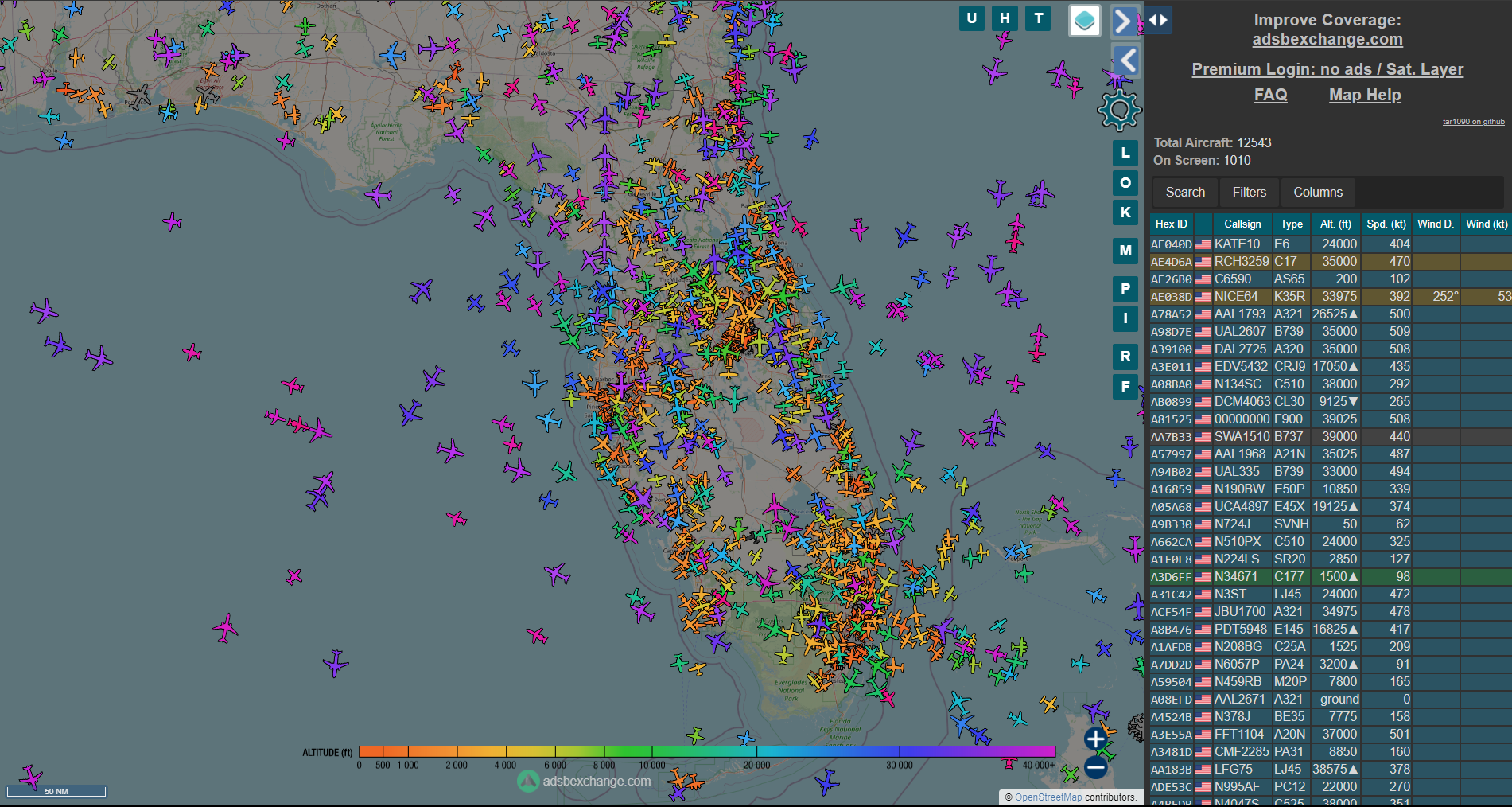Select the JBU1700 A321 row
Image resolution: width=1512 pixels, height=807 pixels.
1330,612
